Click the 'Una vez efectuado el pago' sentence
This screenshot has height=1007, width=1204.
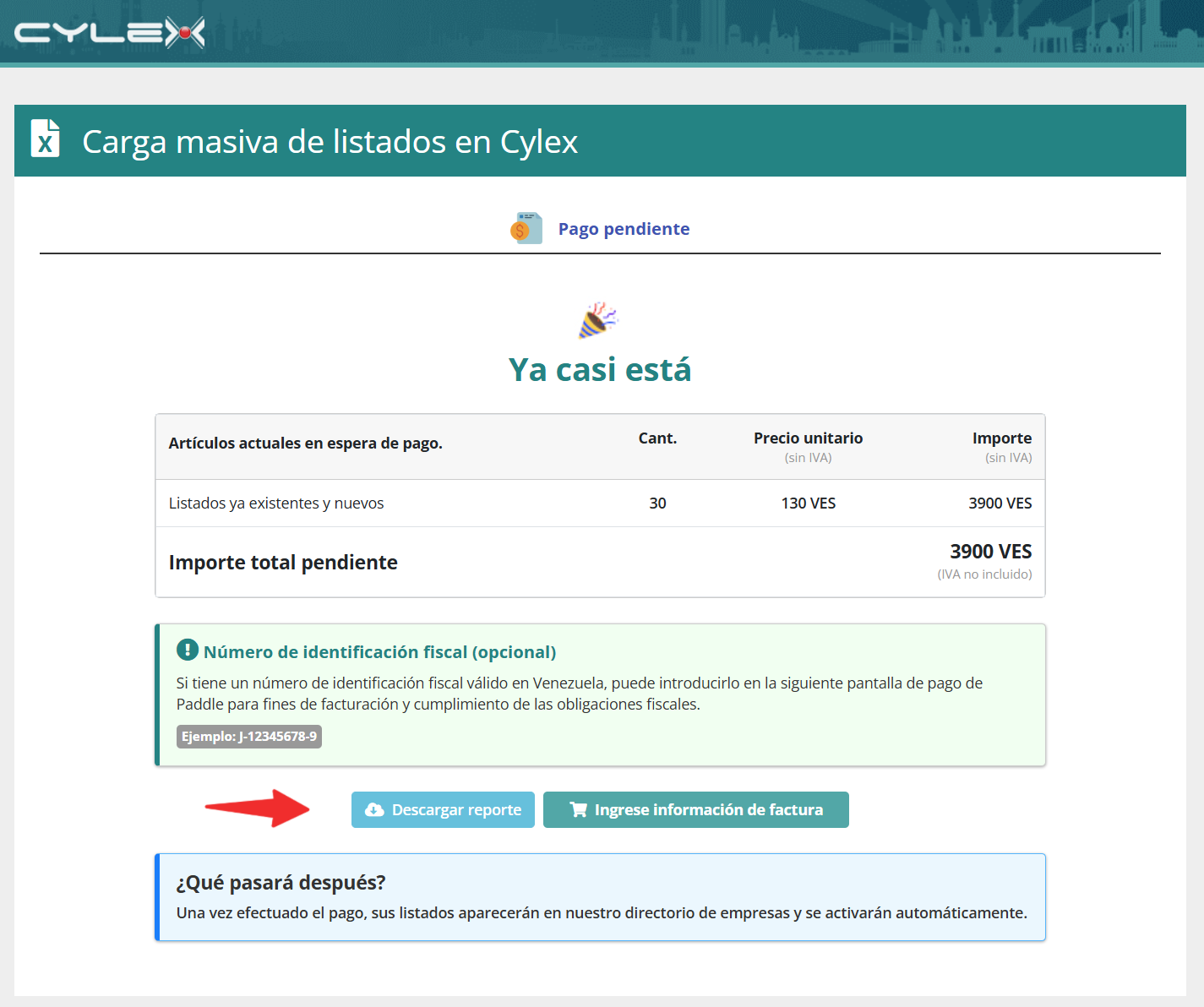point(602,913)
